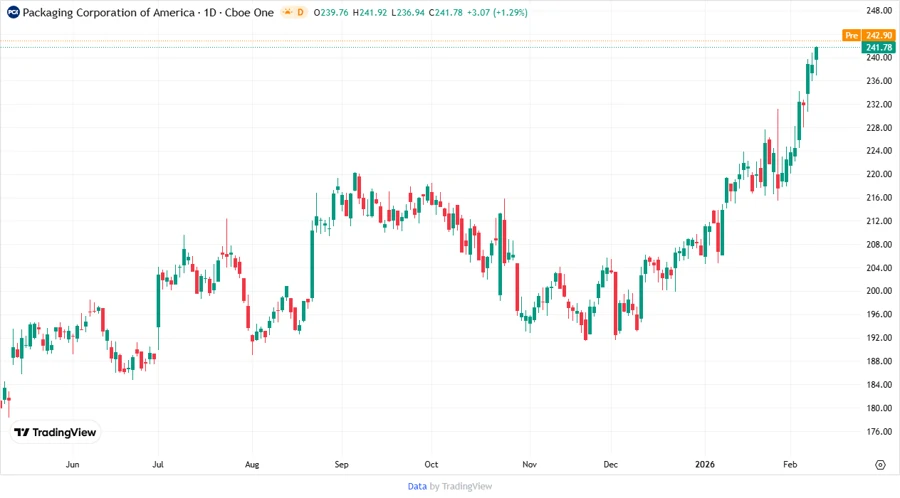
Task: Click the 'Oct' time axis label
Action: point(431,464)
